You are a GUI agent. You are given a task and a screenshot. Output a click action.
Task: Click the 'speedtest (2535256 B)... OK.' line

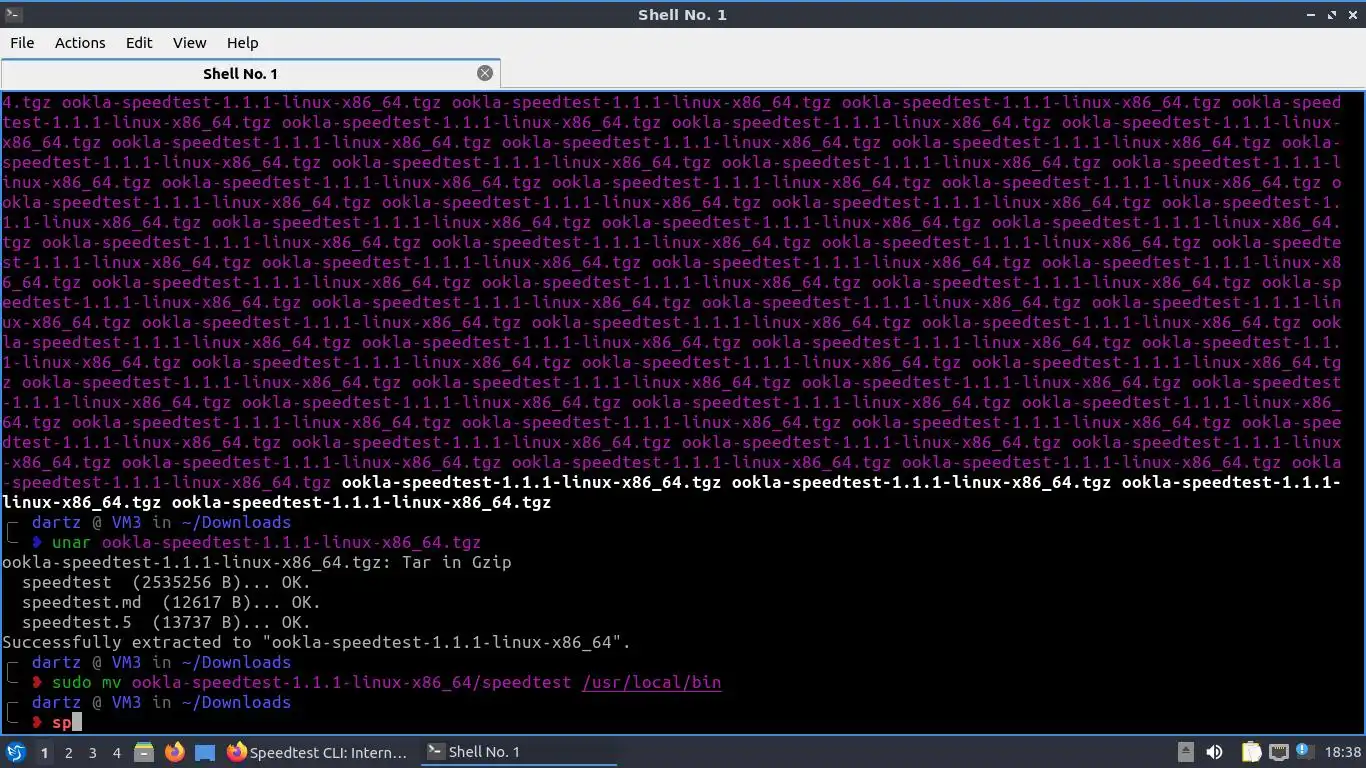point(166,582)
